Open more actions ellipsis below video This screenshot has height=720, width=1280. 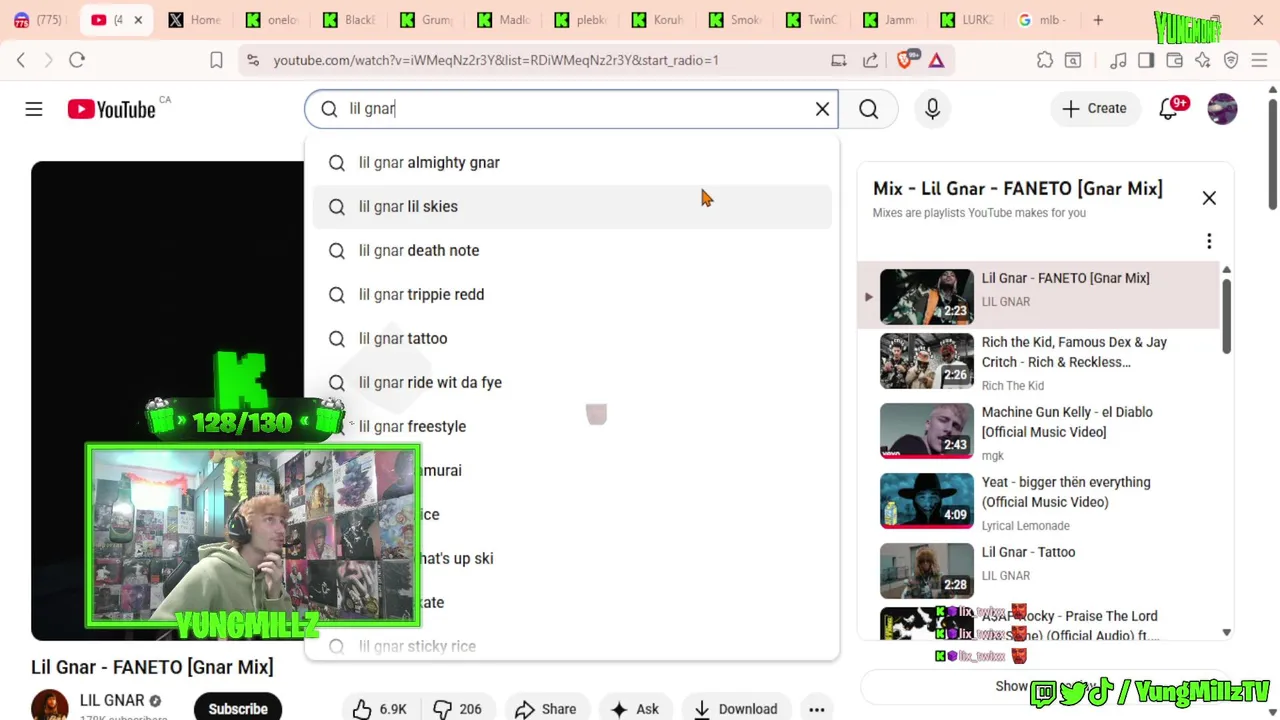(817, 709)
